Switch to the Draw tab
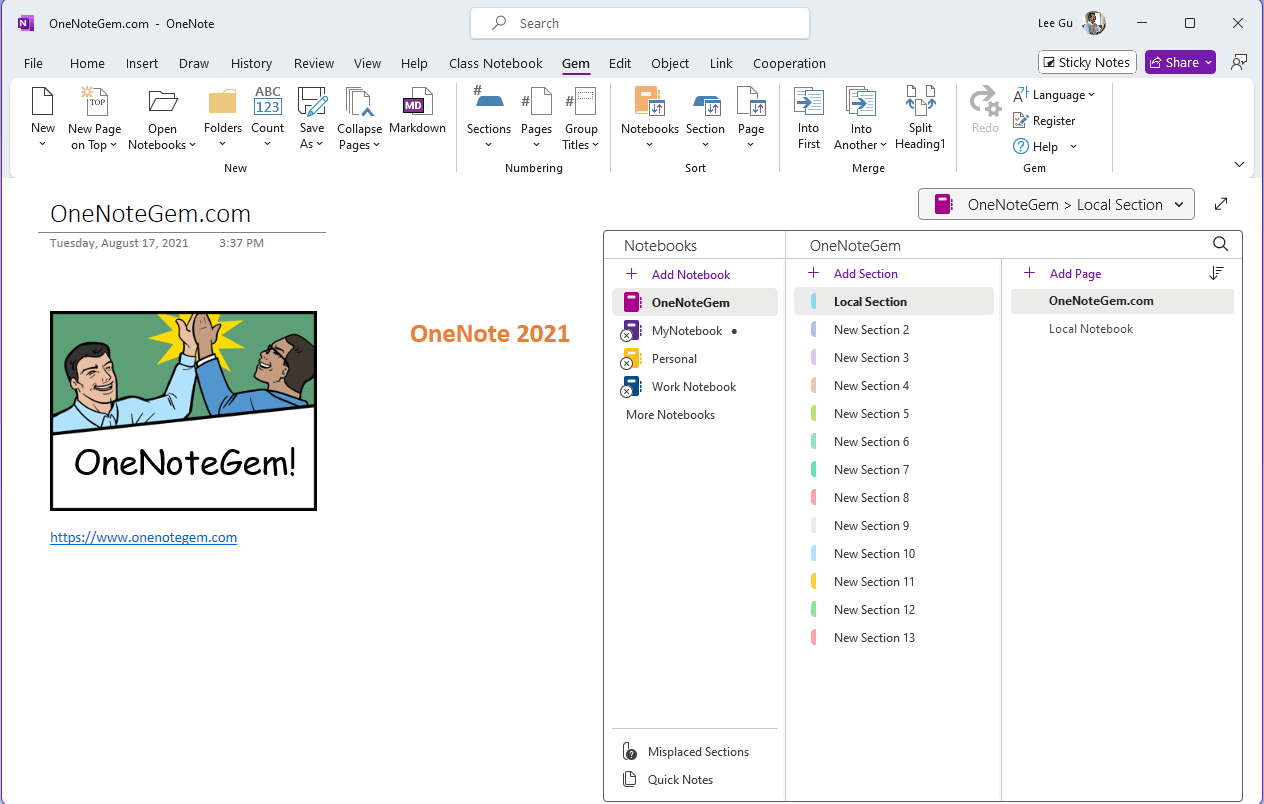This screenshot has width=1264, height=804. pyautogui.click(x=194, y=63)
